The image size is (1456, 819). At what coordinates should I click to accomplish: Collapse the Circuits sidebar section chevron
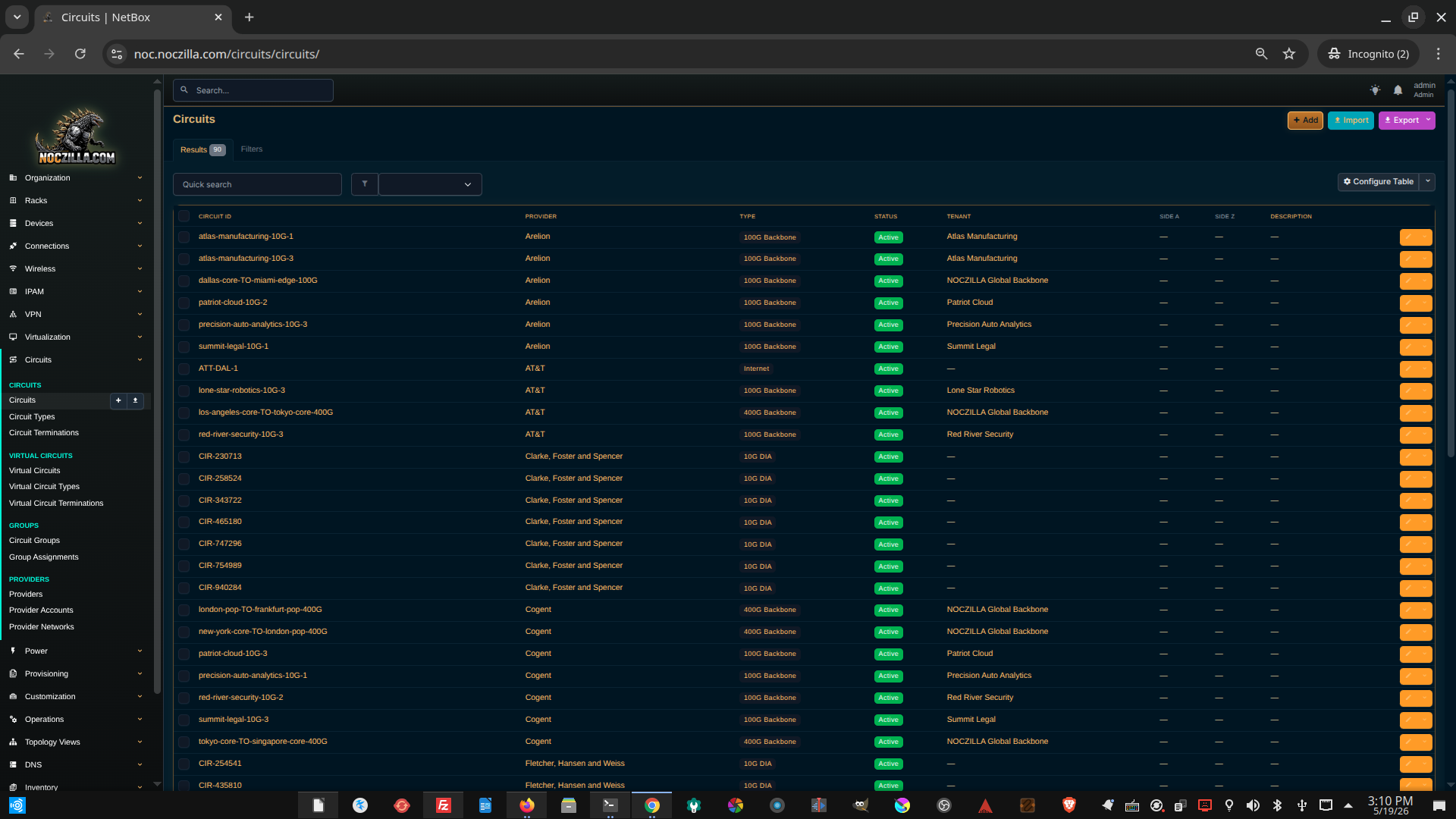(140, 360)
